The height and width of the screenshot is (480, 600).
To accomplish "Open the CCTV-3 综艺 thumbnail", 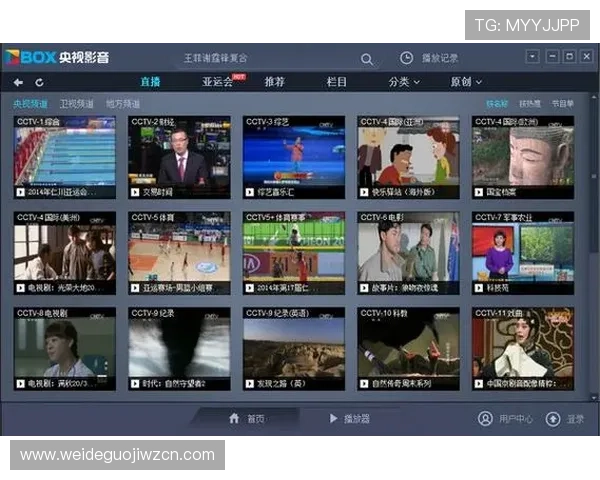I will pos(294,157).
